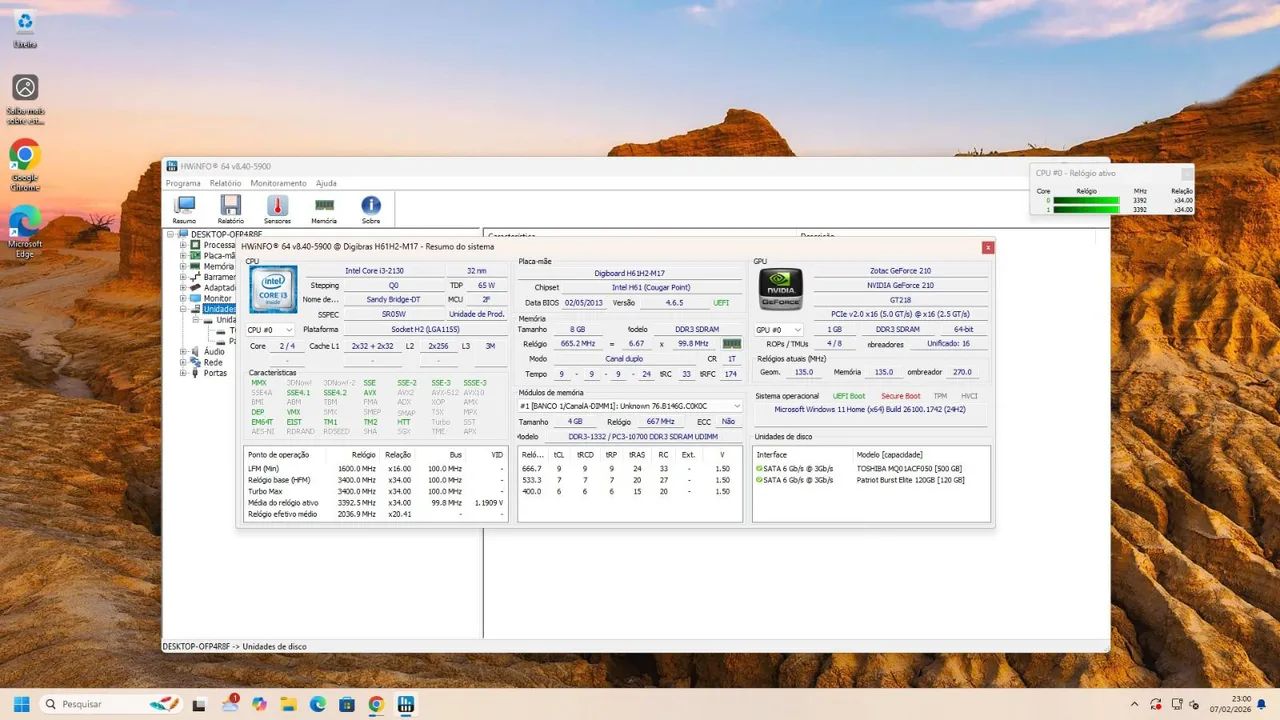This screenshot has width=1280, height=720.
Task: Open the Relatório toolbar icon
Action: [x=230, y=208]
